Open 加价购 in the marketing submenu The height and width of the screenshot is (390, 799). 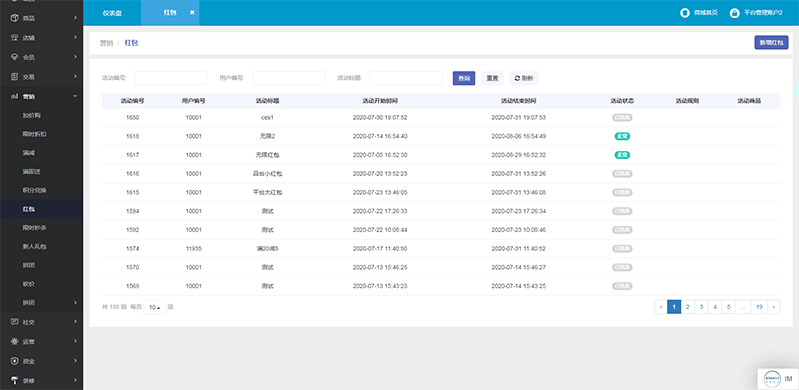tap(32, 115)
